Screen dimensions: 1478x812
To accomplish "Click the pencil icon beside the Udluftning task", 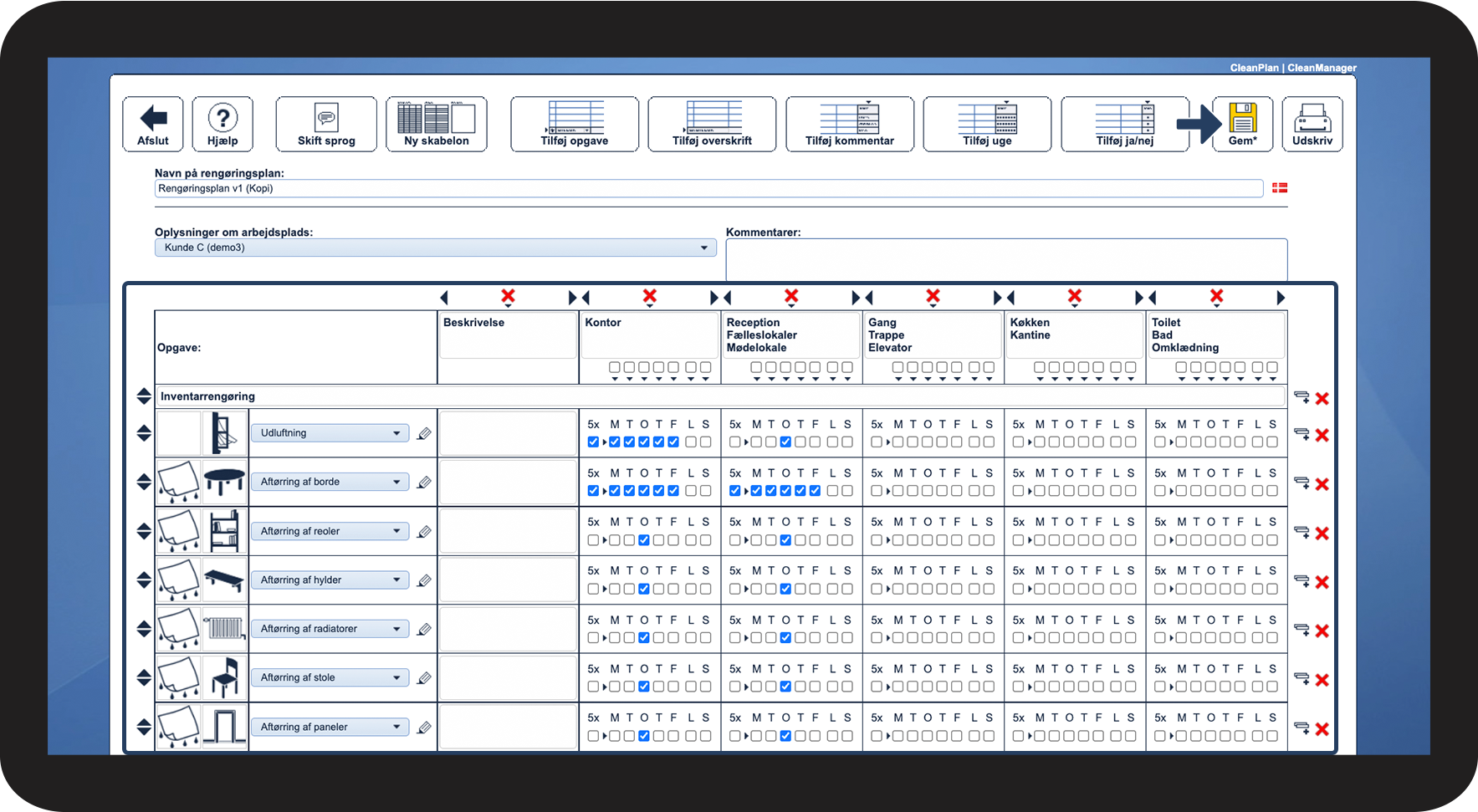I will click(x=425, y=432).
